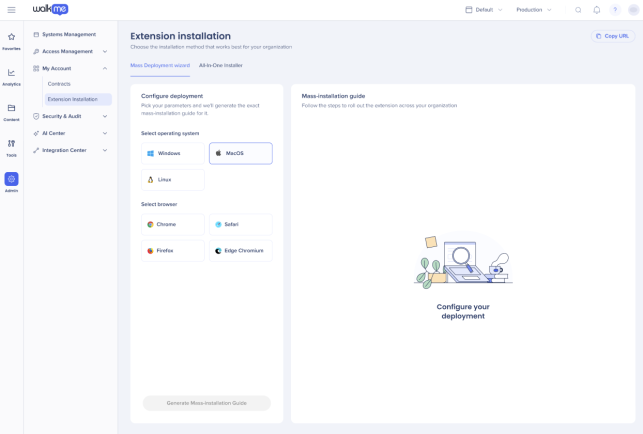Open the Production environment dropdown
This screenshot has width=643, height=434.
pyautogui.click(x=534, y=10)
